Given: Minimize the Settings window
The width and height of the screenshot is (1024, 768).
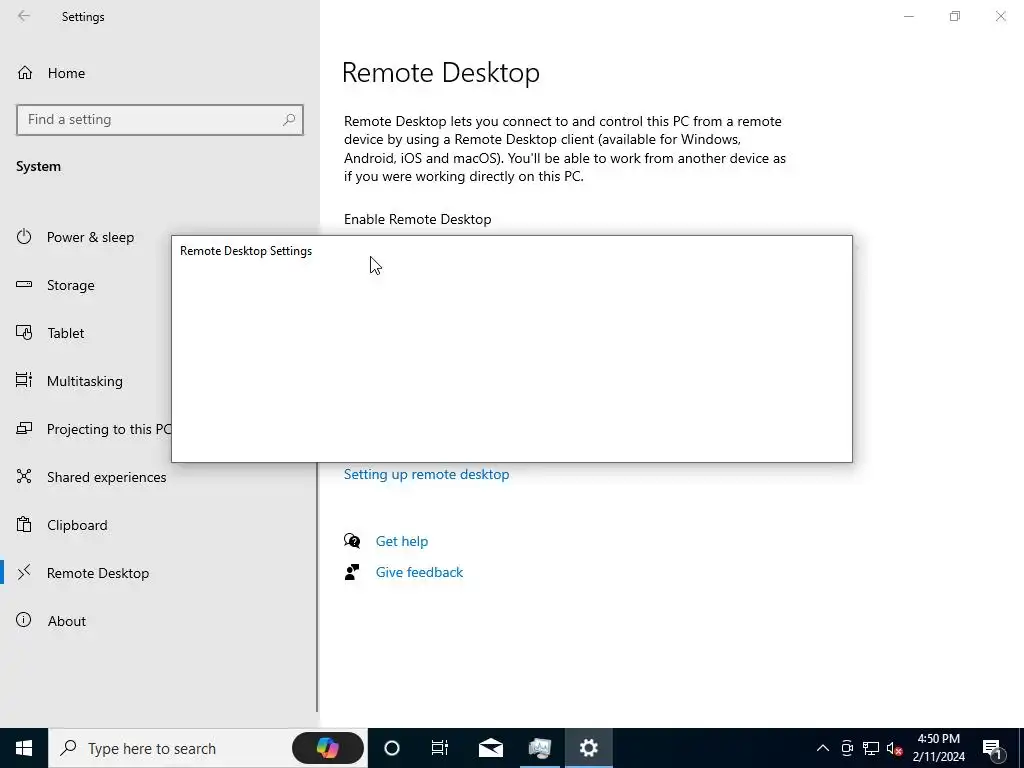Looking at the screenshot, I should tap(909, 16).
